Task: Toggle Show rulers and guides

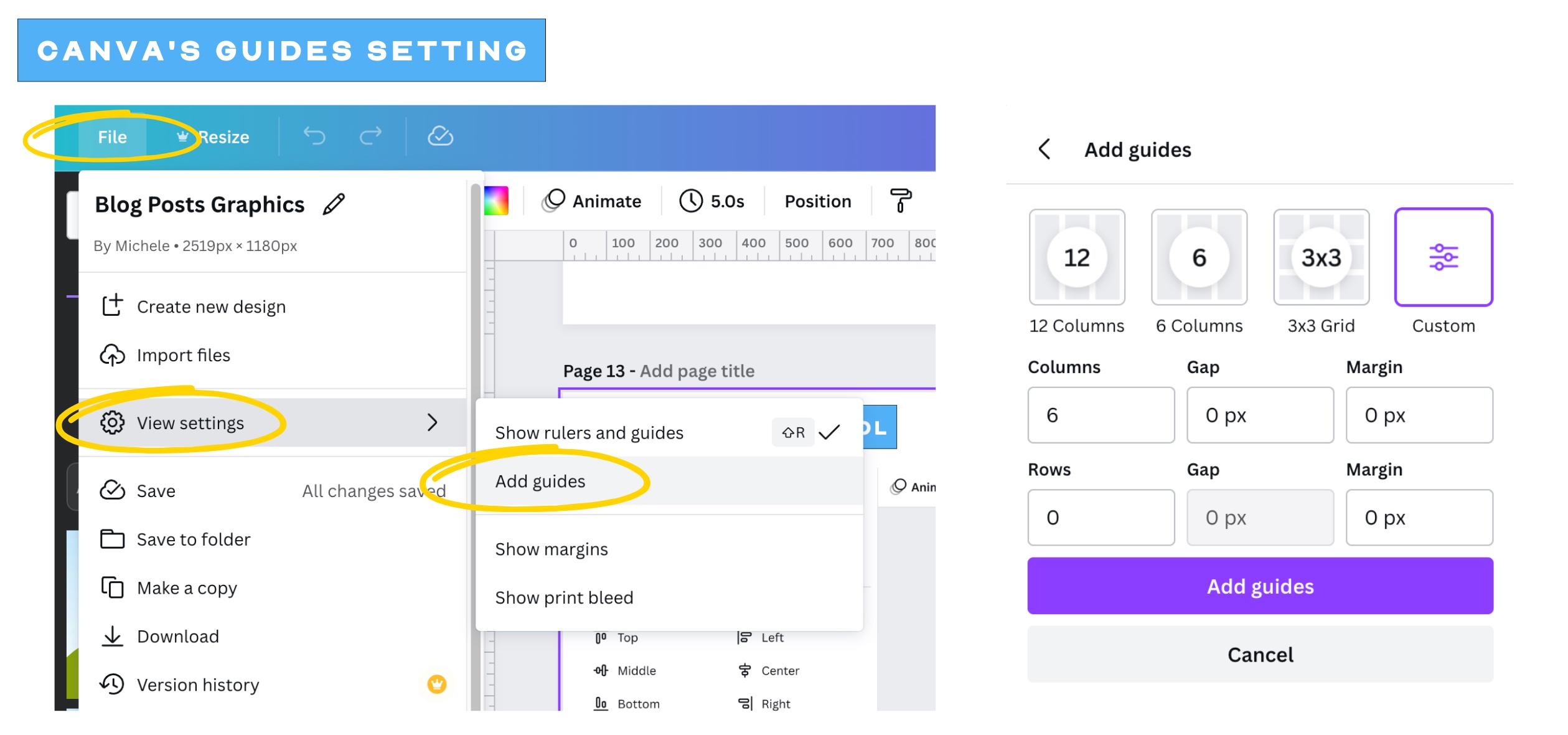Action: 588,432
